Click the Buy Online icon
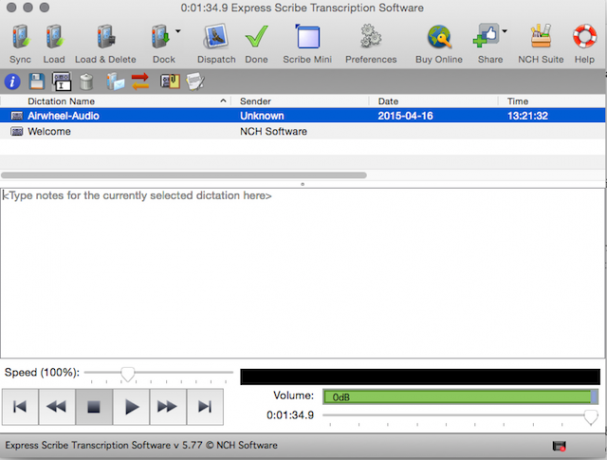 [439, 37]
